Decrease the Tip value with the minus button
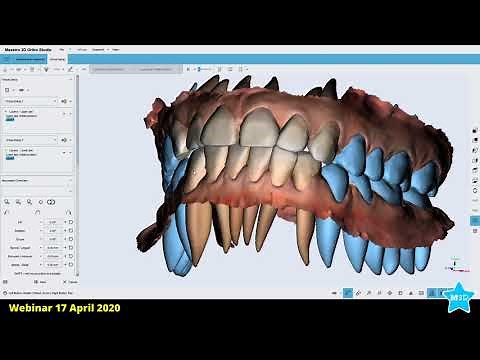Viewport: 480px width, 360px height. tap(41, 222)
